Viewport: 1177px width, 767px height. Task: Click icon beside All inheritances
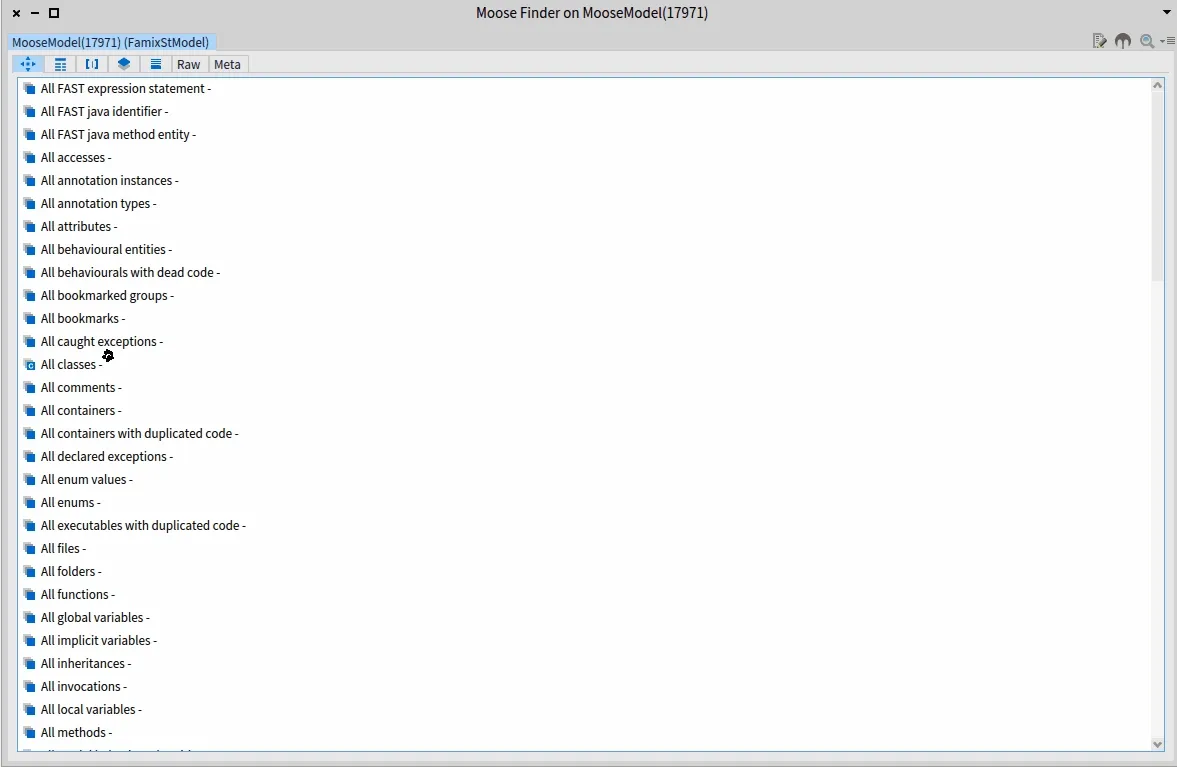29,663
